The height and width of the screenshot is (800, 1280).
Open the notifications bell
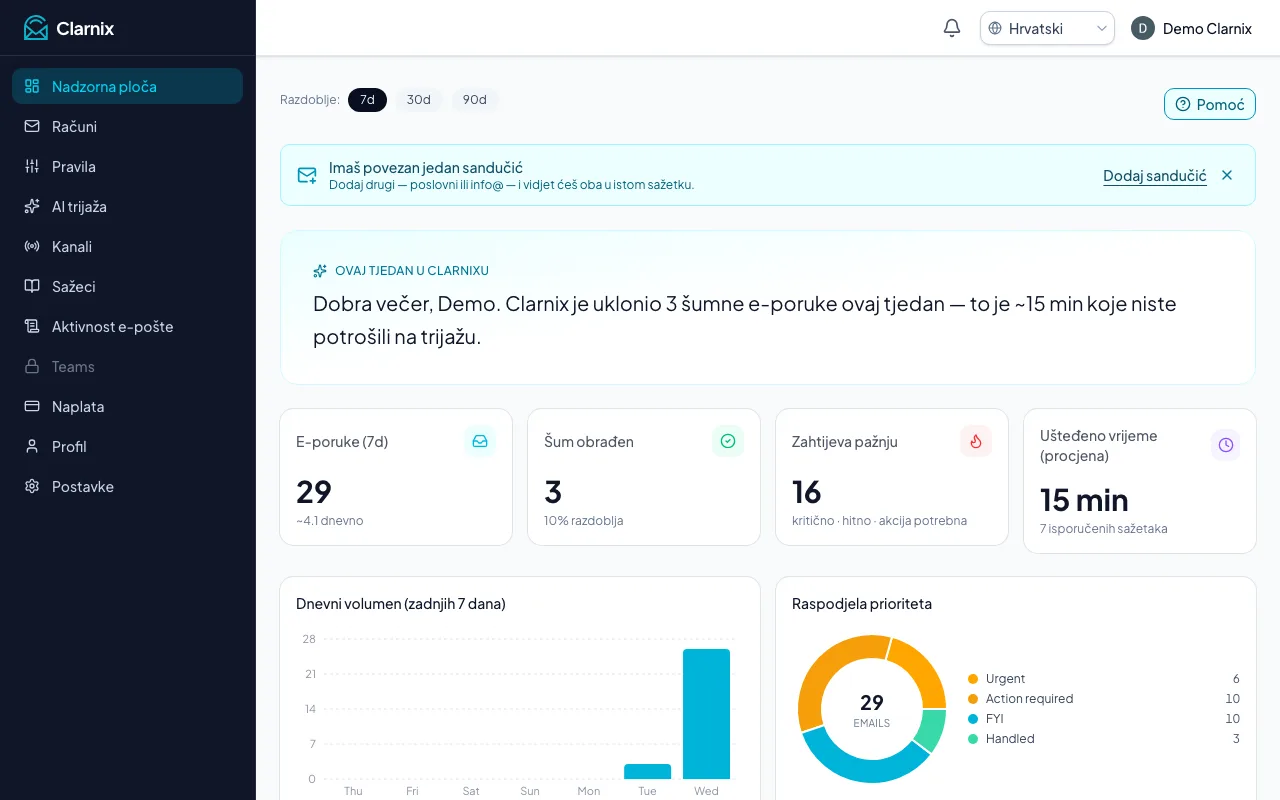click(x=952, y=28)
